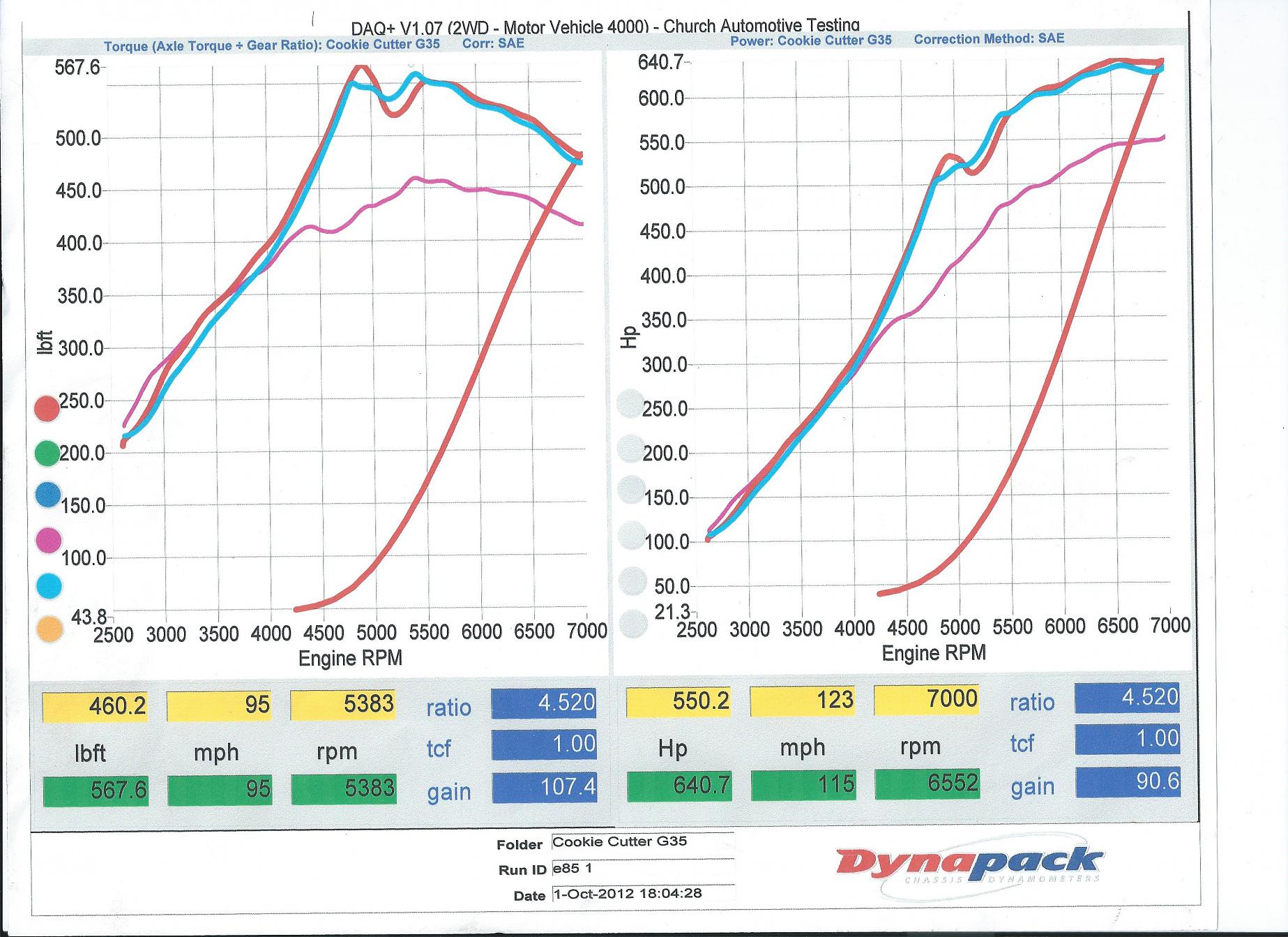This screenshot has width=1288, height=937.
Task: Toggle the grey circle beside 250.0 on Hp chart
Action: (x=632, y=404)
